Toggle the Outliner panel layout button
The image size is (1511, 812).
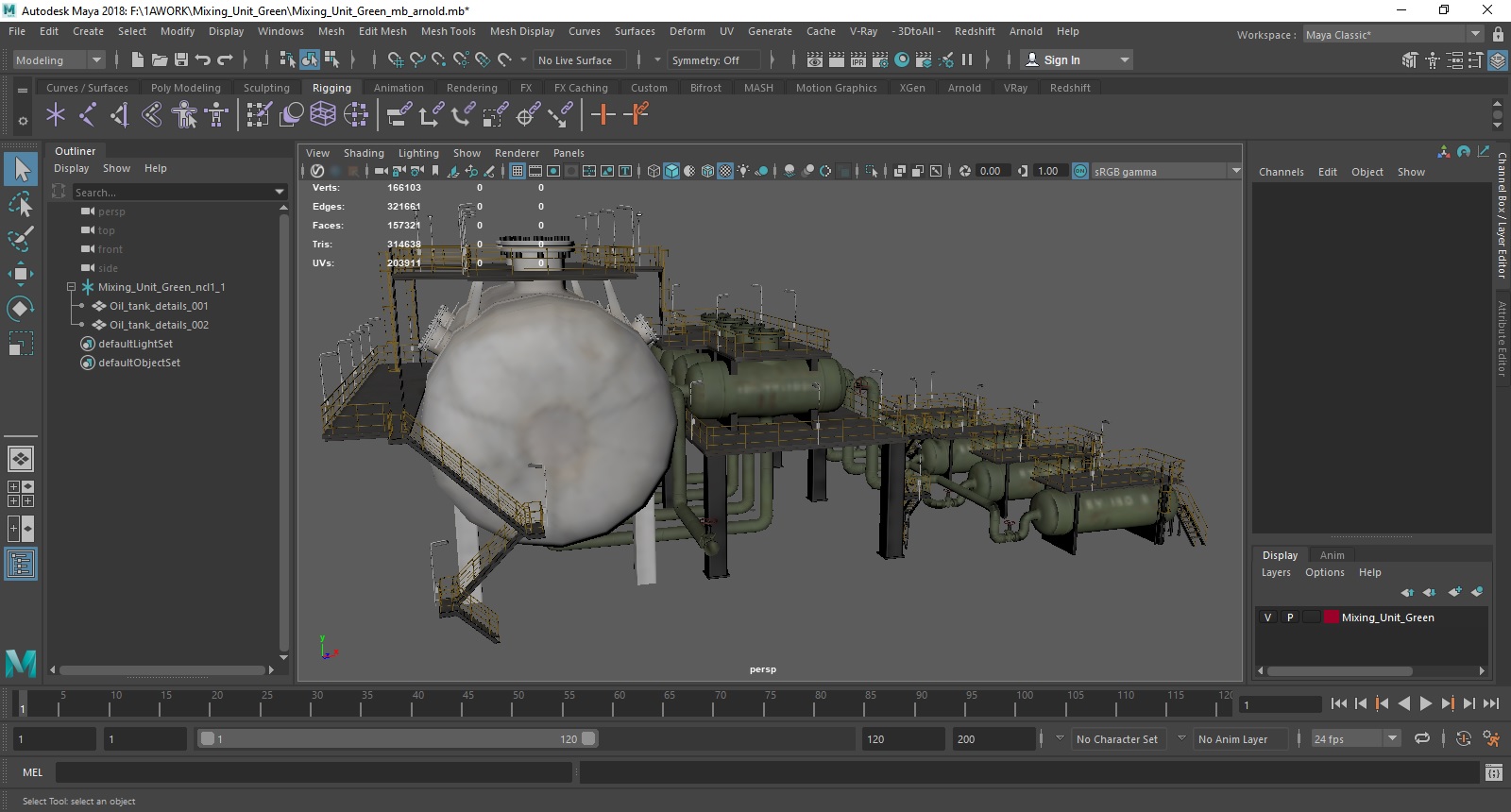21,565
